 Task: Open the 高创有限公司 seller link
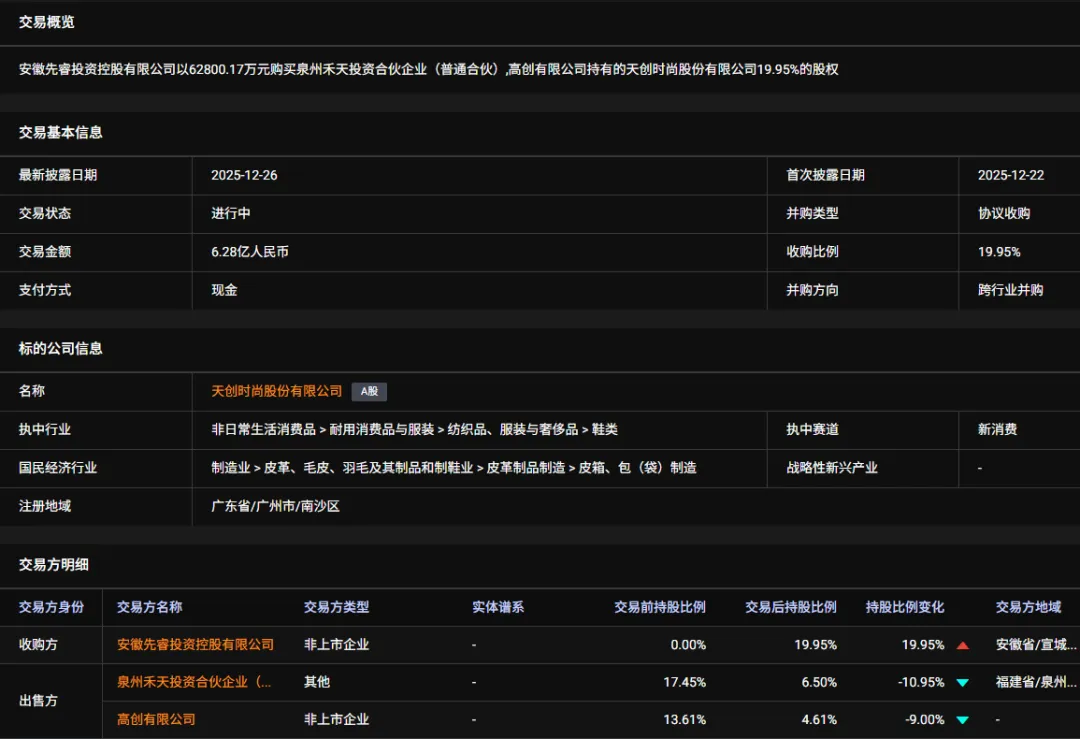[x=156, y=719]
